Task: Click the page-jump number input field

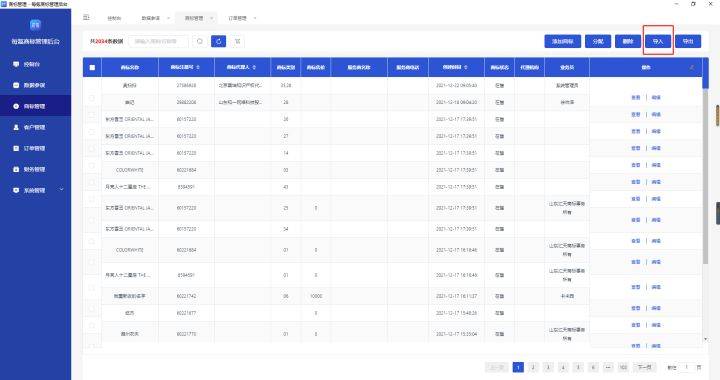Action: tap(686, 367)
